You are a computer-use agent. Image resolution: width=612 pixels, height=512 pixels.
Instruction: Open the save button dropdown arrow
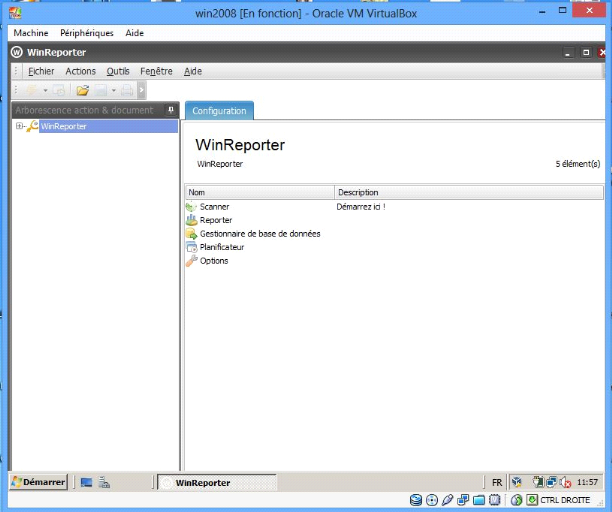click(114, 90)
